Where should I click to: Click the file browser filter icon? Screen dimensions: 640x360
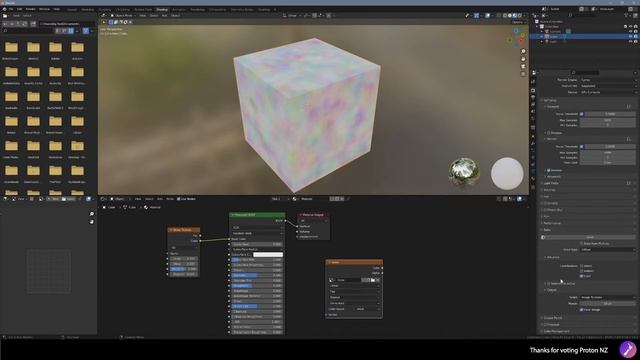[x=86, y=31]
